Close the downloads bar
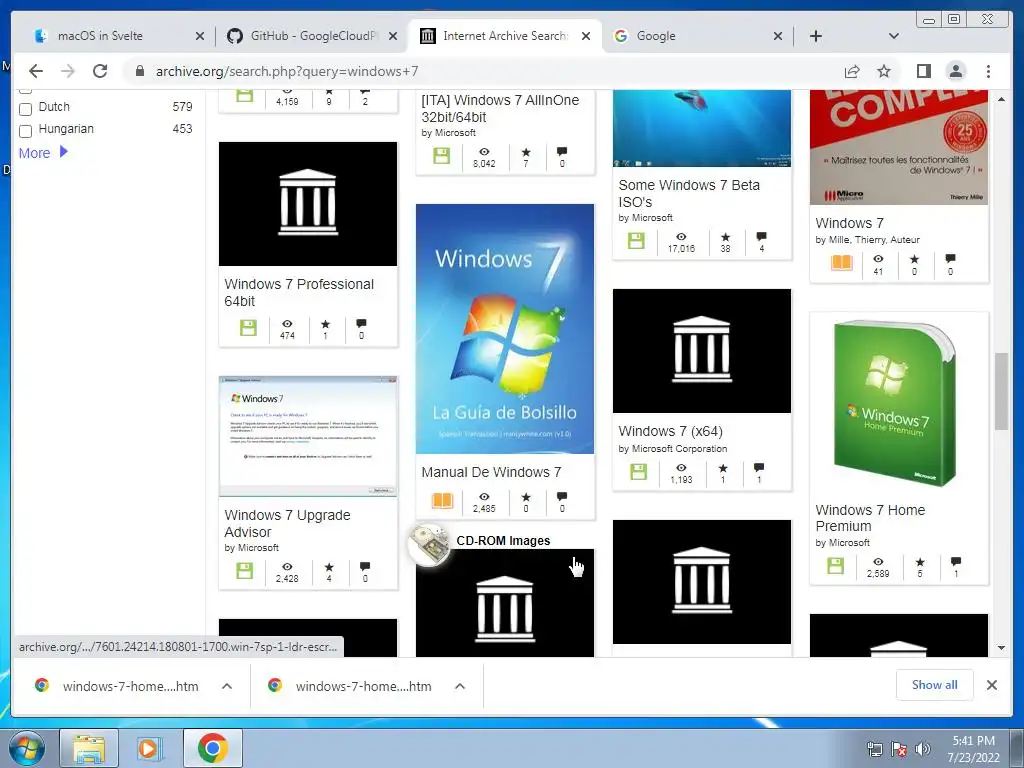Image resolution: width=1024 pixels, height=768 pixels. (991, 684)
